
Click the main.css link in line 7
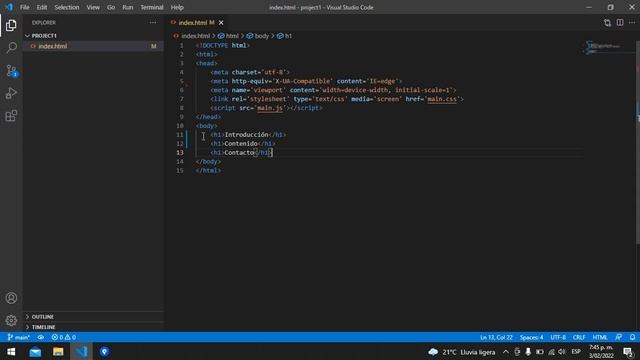(x=442, y=99)
